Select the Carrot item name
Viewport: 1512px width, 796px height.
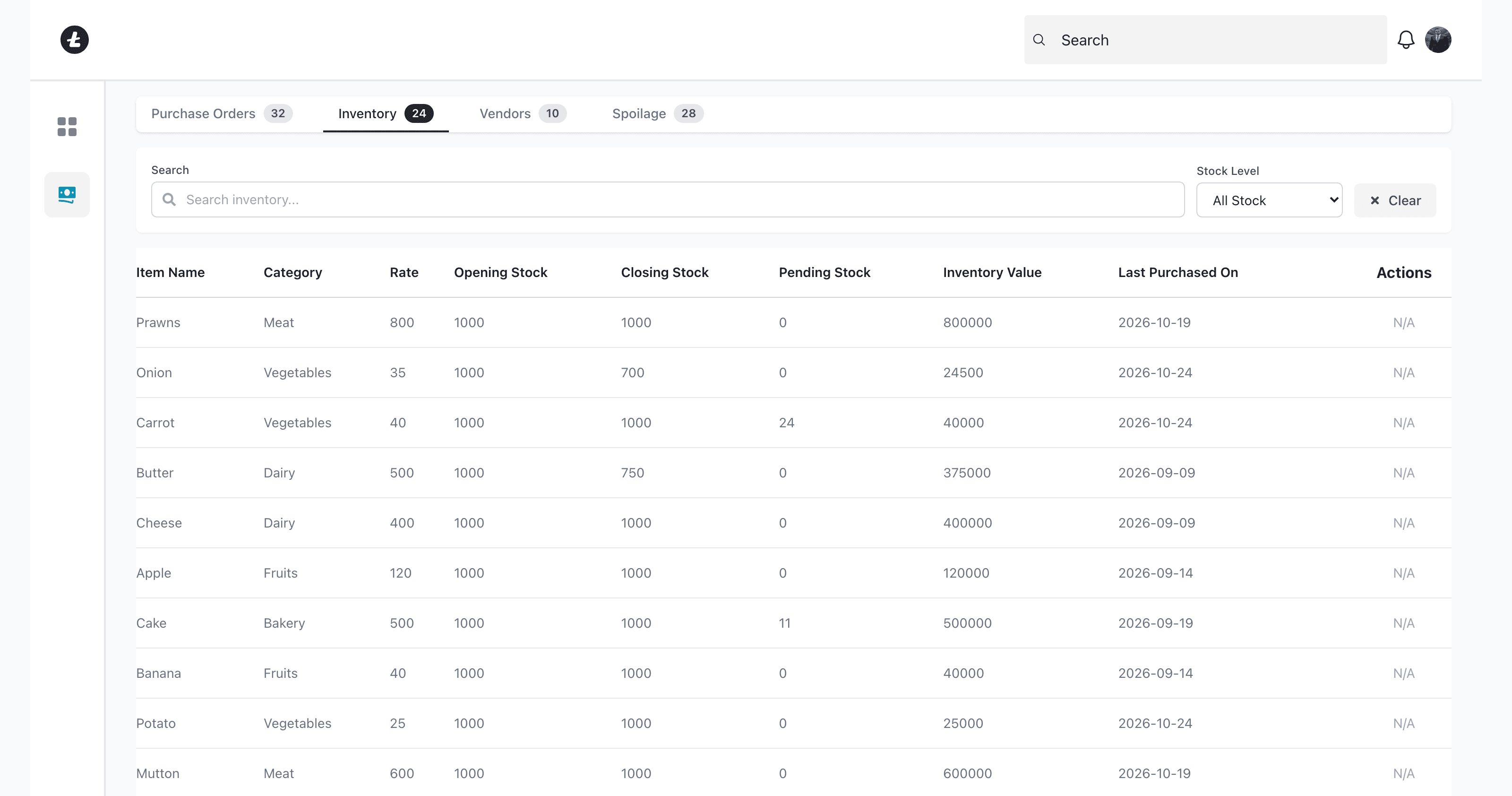coord(155,423)
